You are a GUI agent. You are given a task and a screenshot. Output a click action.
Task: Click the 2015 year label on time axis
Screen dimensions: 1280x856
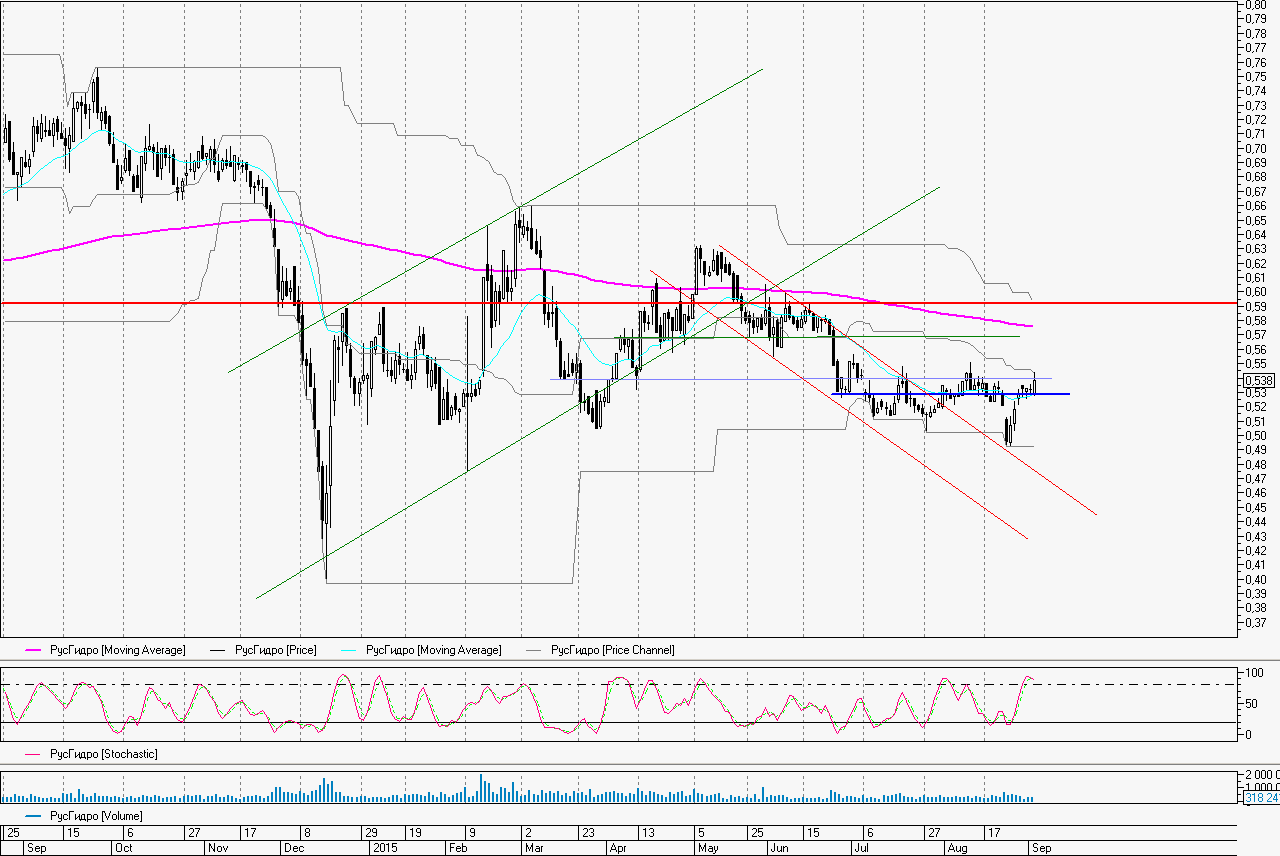pos(385,847)
